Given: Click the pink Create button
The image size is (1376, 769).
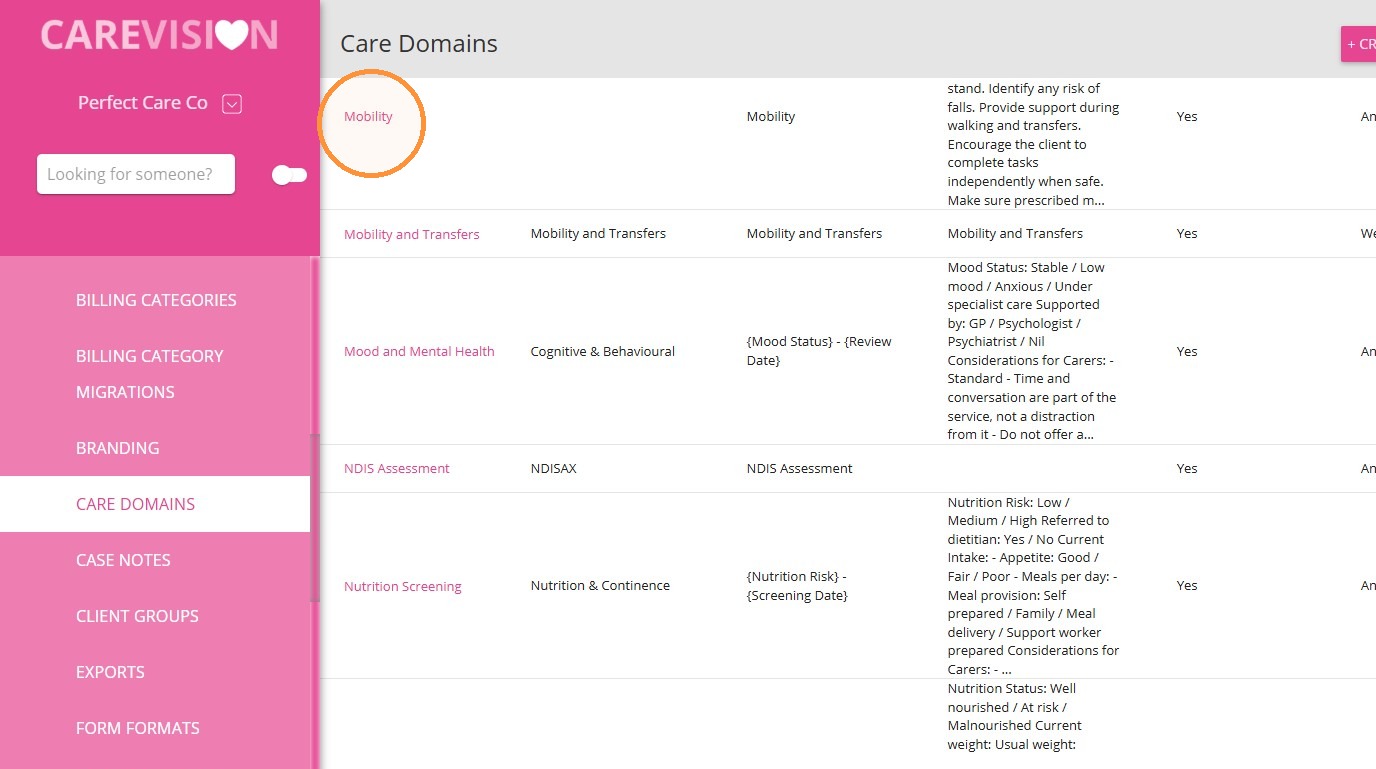Looking at the screenshot, I should [x=1358, y=44].
